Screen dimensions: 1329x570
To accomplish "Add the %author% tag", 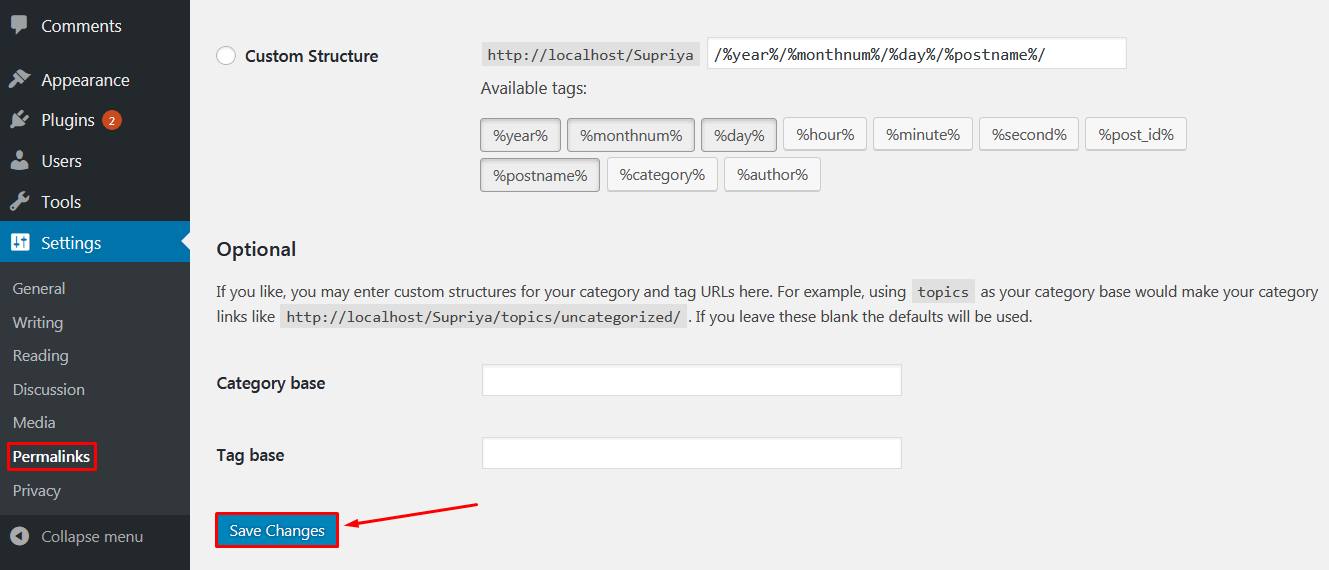I will tap(772, 175).
